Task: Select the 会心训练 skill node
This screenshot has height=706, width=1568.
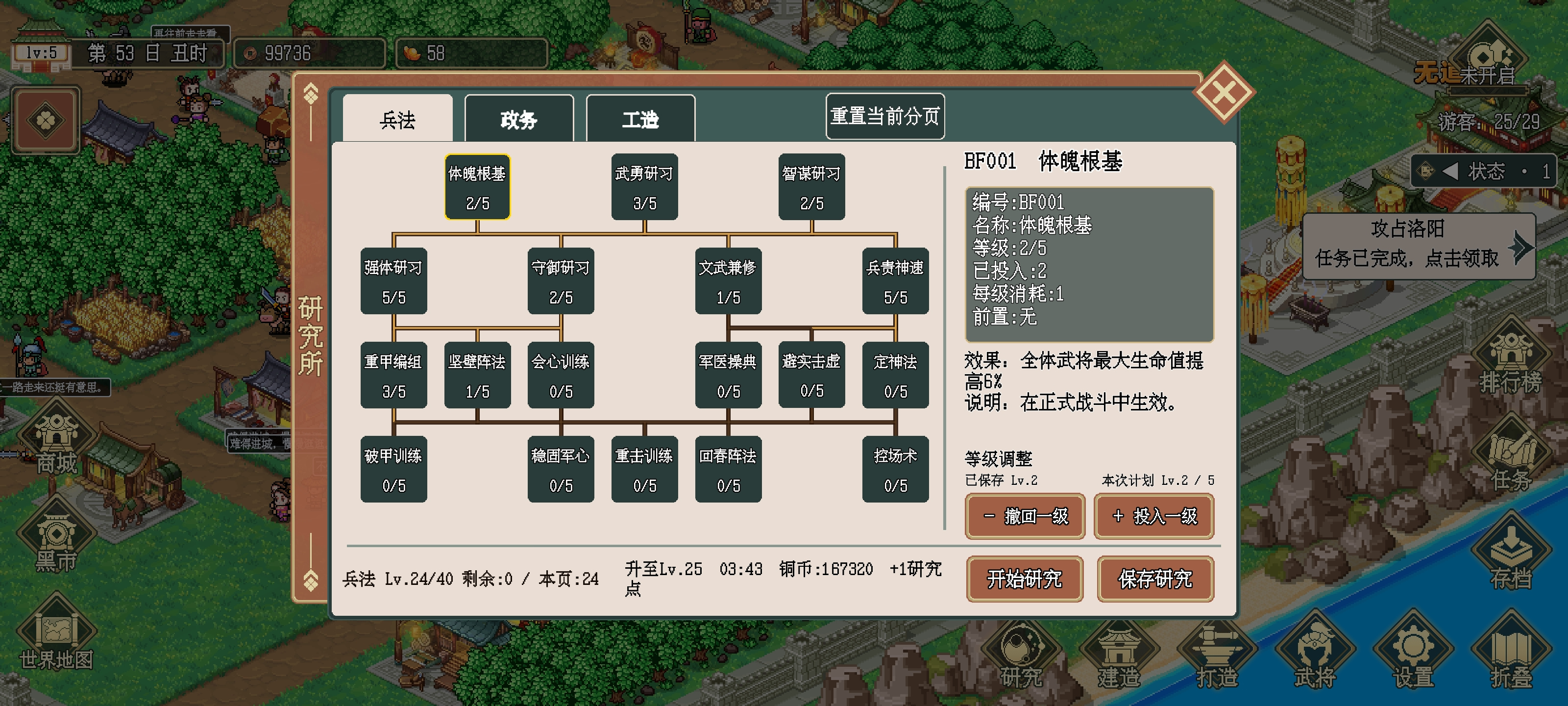Action: coord(561,375)
